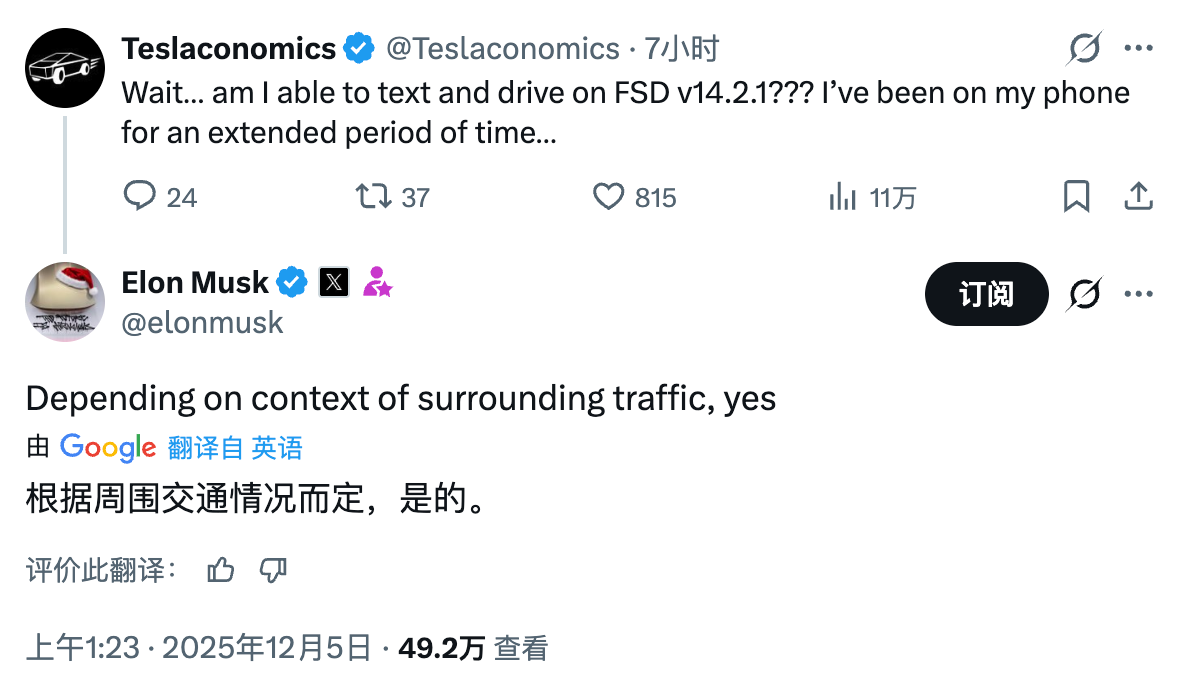This screenshot has width=1178, height=682.
Task: Bookmark the Teslaconomics tweet
Action: tap(1076, 196)
